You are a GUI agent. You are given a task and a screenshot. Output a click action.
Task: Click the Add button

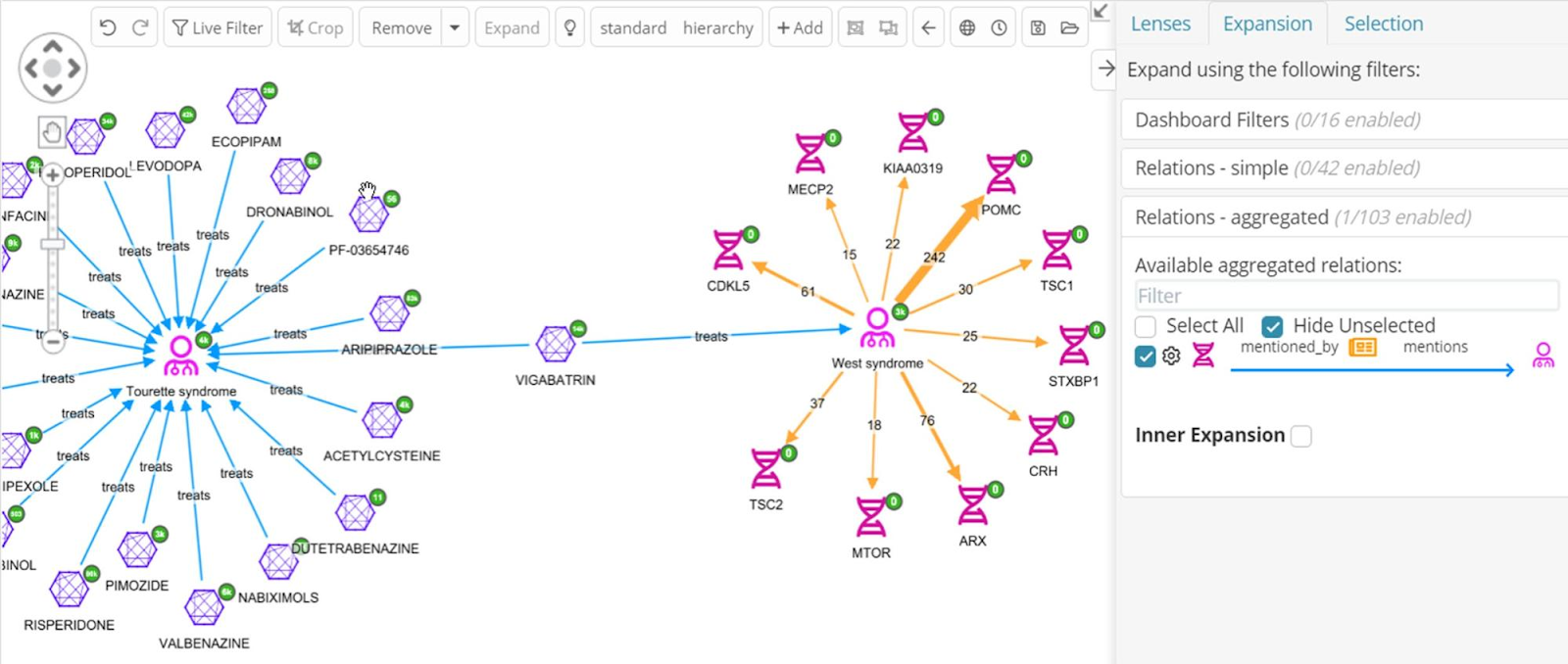pos(800,27)
